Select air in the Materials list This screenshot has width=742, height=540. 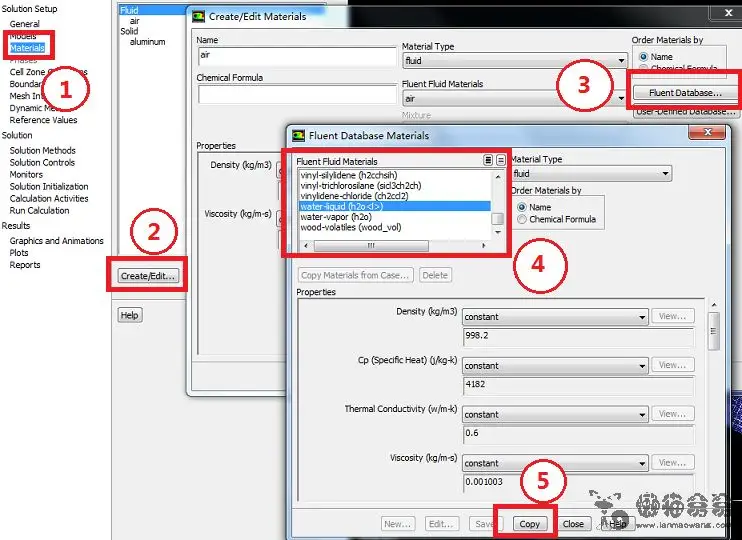135,21
